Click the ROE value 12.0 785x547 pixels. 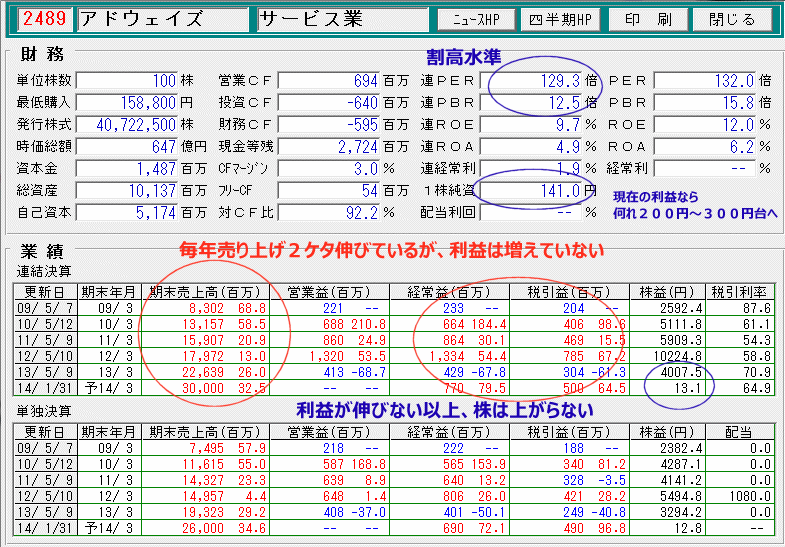coord(705,125)
